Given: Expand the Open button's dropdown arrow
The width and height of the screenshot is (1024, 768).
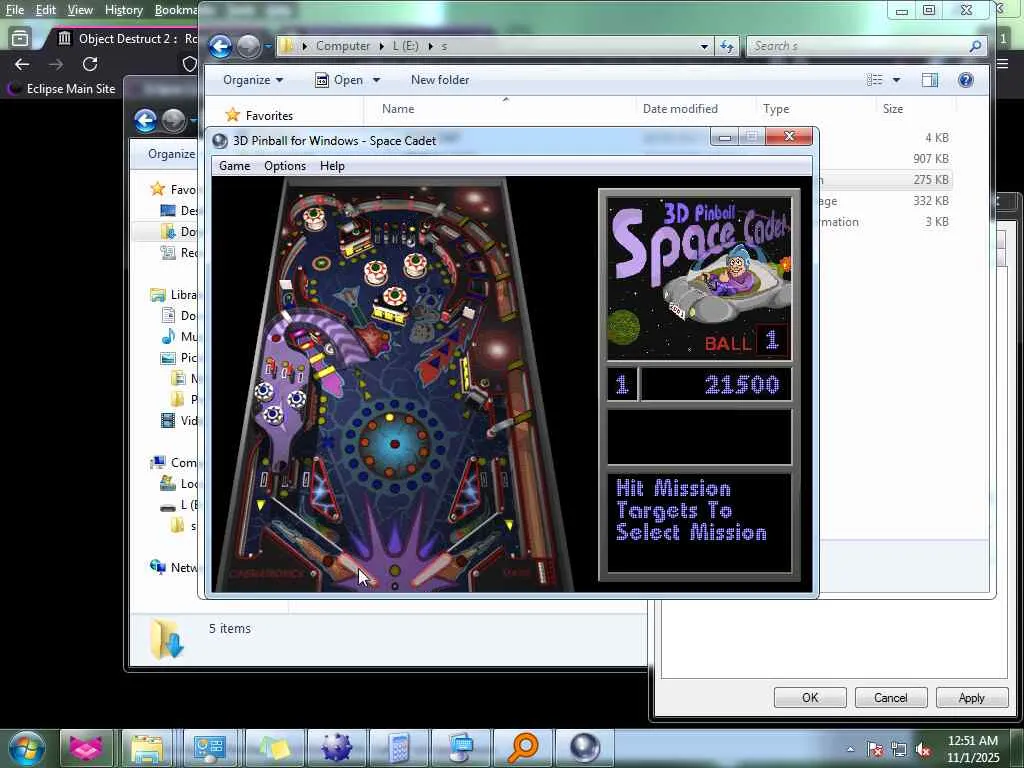Looking at the screenshot, I should coord(376,80).
